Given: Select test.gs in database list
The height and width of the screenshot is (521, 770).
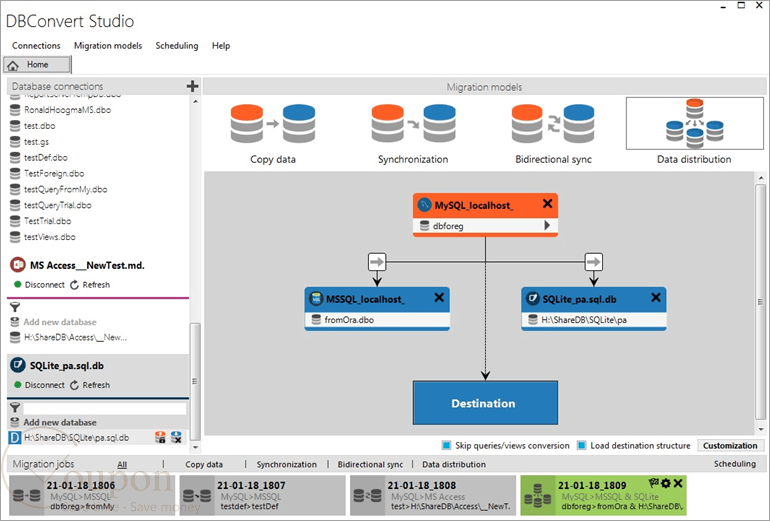Looking at the screenshot, I should [36, 142].
